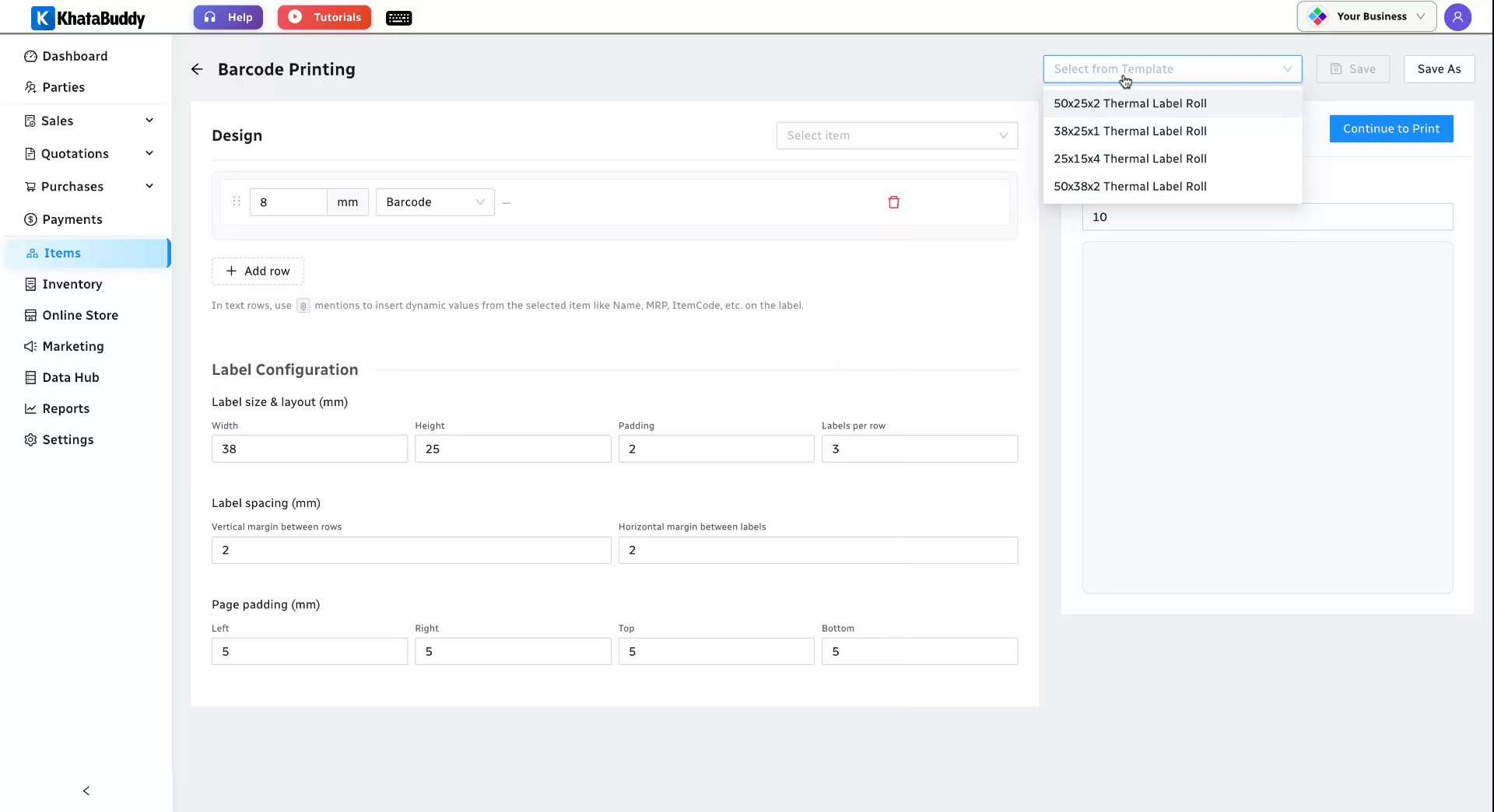Screen dimensions: 1494x812
Task: Grab the drag handle of the Barcode row
Action: [237, 201]
